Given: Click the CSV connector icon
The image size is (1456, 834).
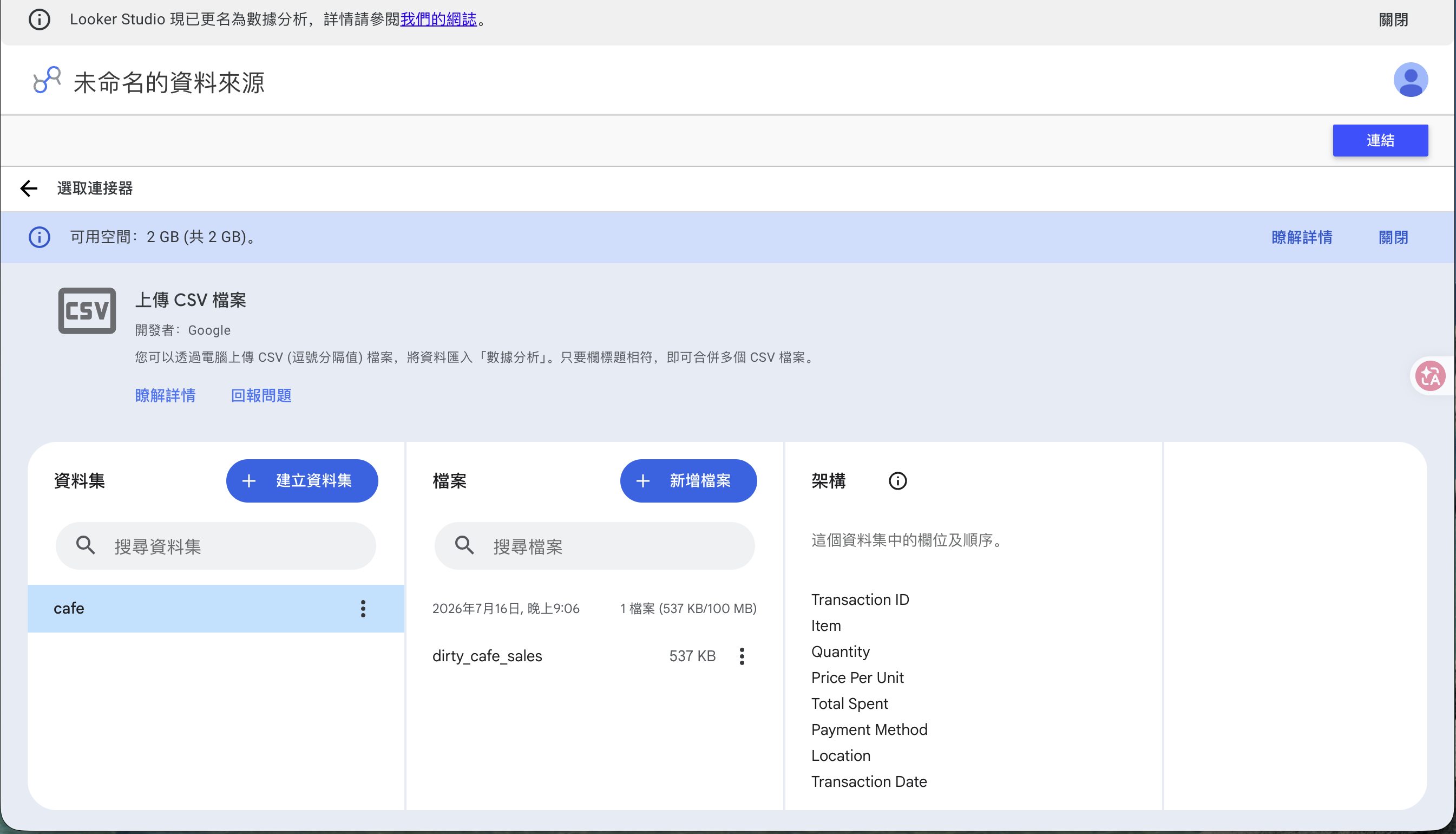Looking at the screenshot, I should (87, 310).
